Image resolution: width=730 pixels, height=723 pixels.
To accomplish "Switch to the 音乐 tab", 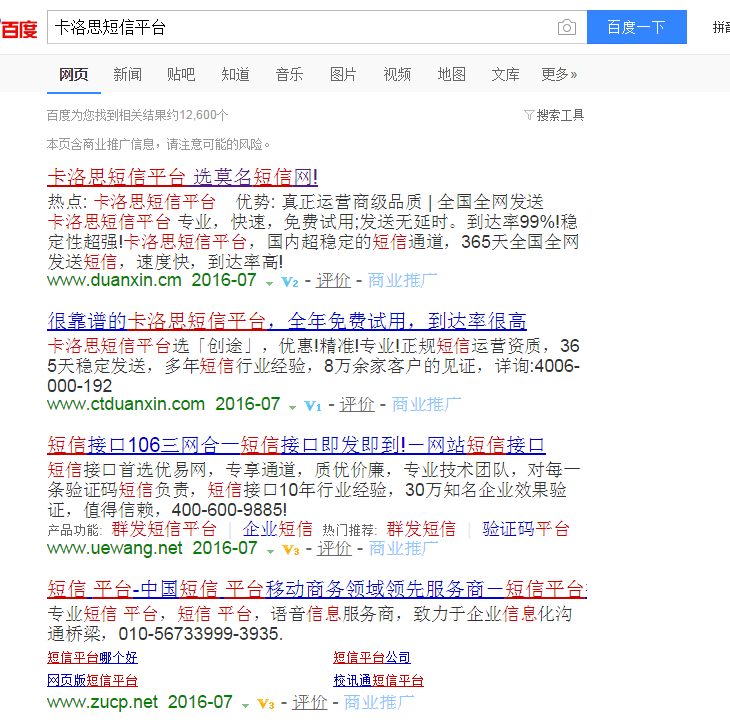I will [290, 74].
